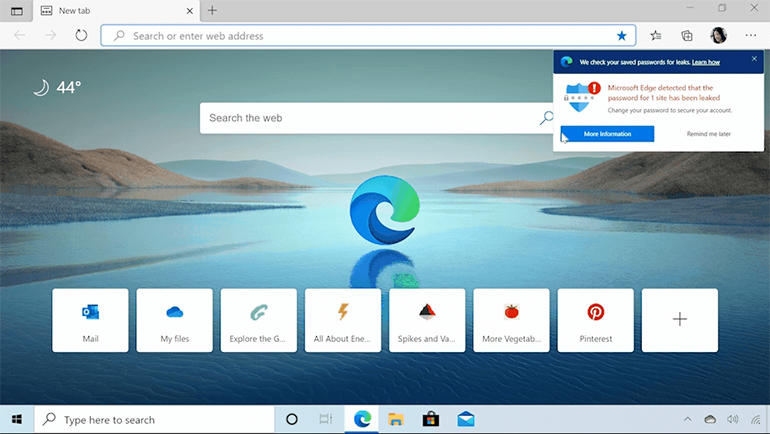The width and height of the screenshot is (770, 434).
Task: Add a new quick link tile
Action: [x=680, y=320]
